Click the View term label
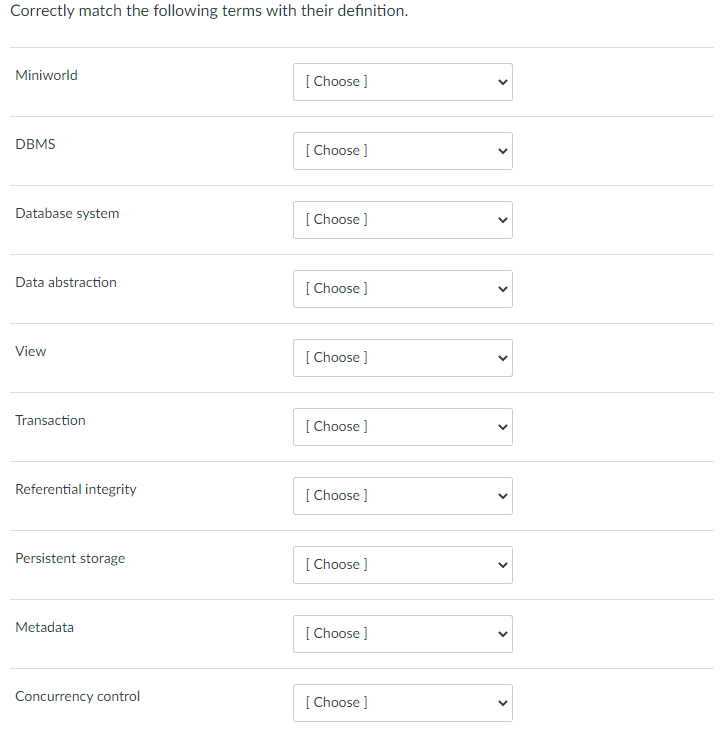This screenshot has width=725, height=731. coord(31,351)
